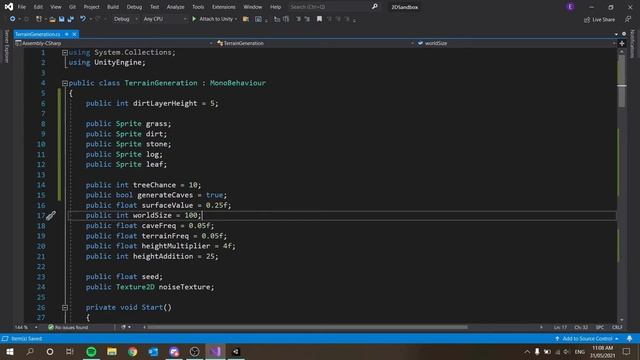
Task: Click the CRLF line ending indicator
Action: (617, 327)
